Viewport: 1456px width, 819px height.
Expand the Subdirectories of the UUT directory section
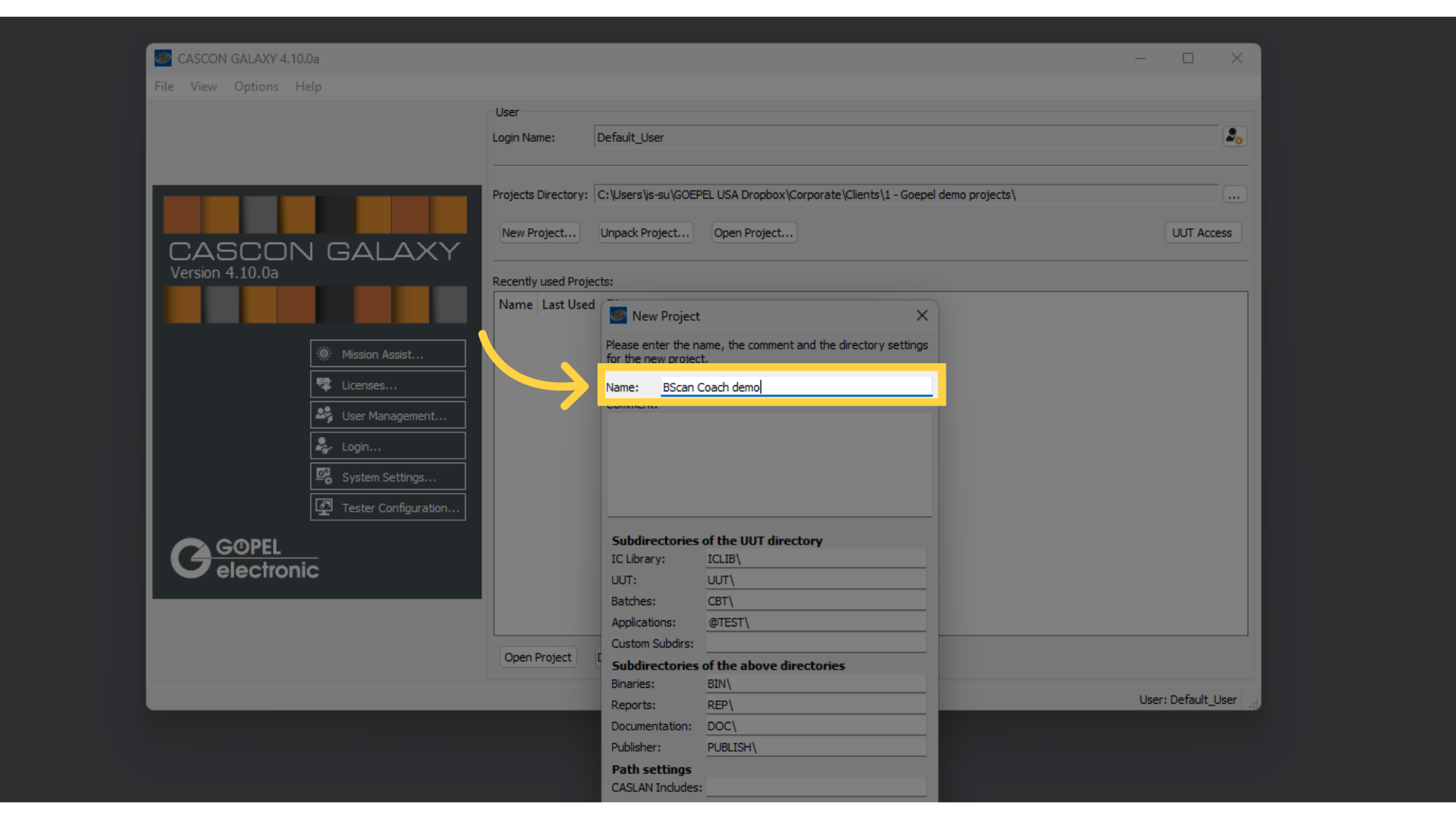click(717, 539)
